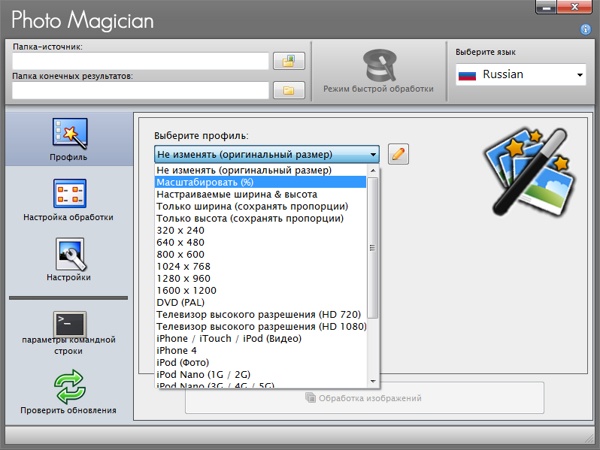Click the blue help icon
Viewport: 600px width, 450px height.
[585, 30]
